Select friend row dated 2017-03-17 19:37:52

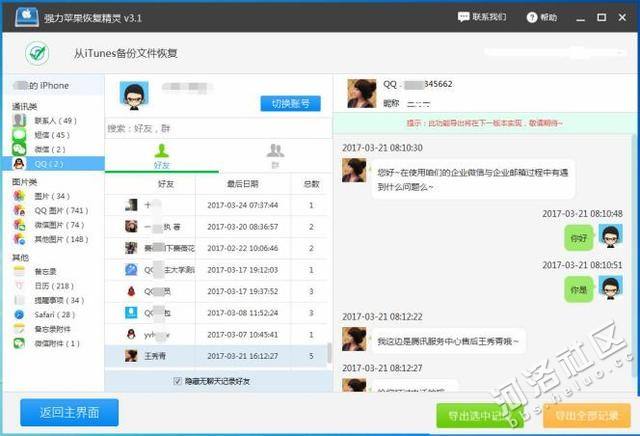(x=217, y=291)
